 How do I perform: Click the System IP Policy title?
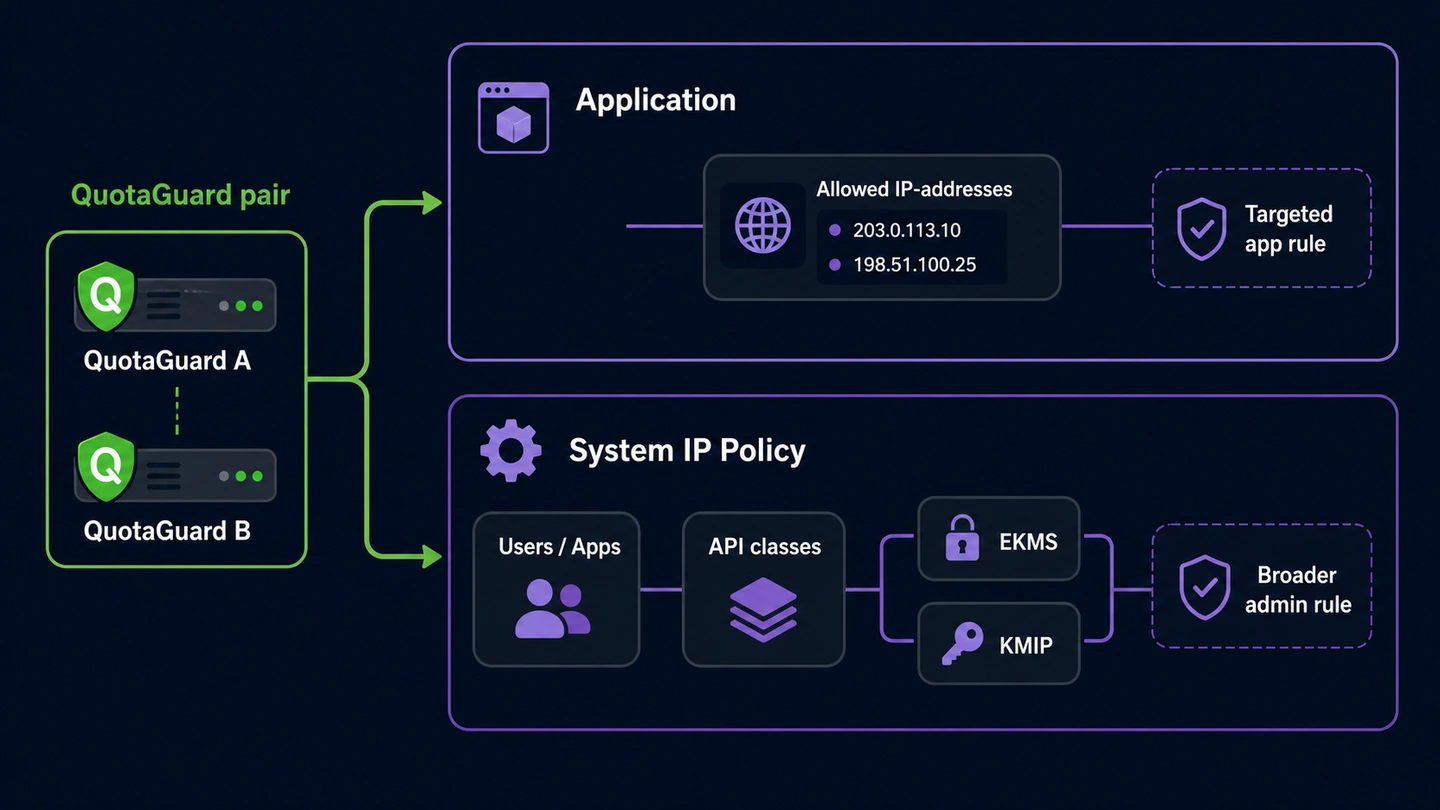(x=687, y=450)
